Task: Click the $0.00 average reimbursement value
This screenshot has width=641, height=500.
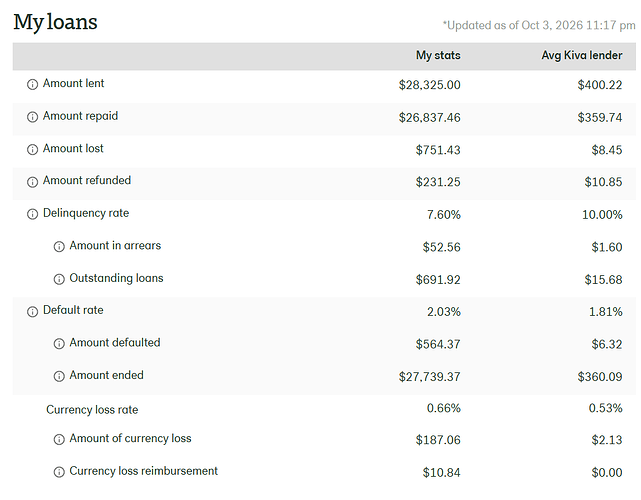Action: [607, 473]
